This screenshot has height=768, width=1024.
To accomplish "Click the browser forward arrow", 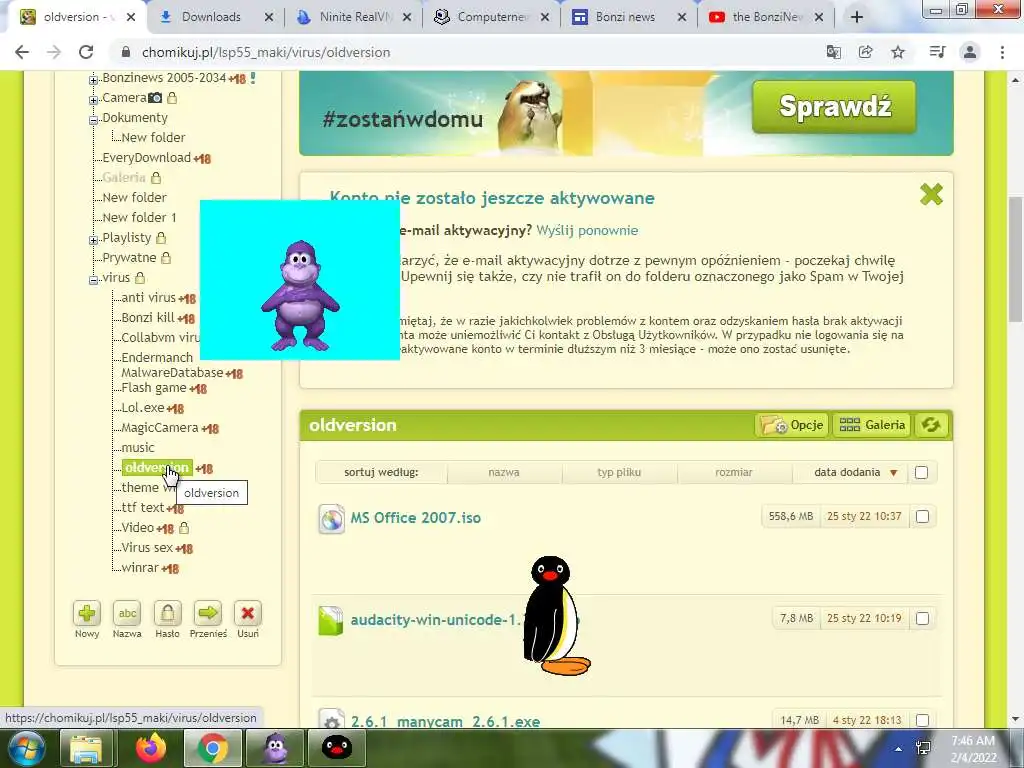I will coord(54,52).
